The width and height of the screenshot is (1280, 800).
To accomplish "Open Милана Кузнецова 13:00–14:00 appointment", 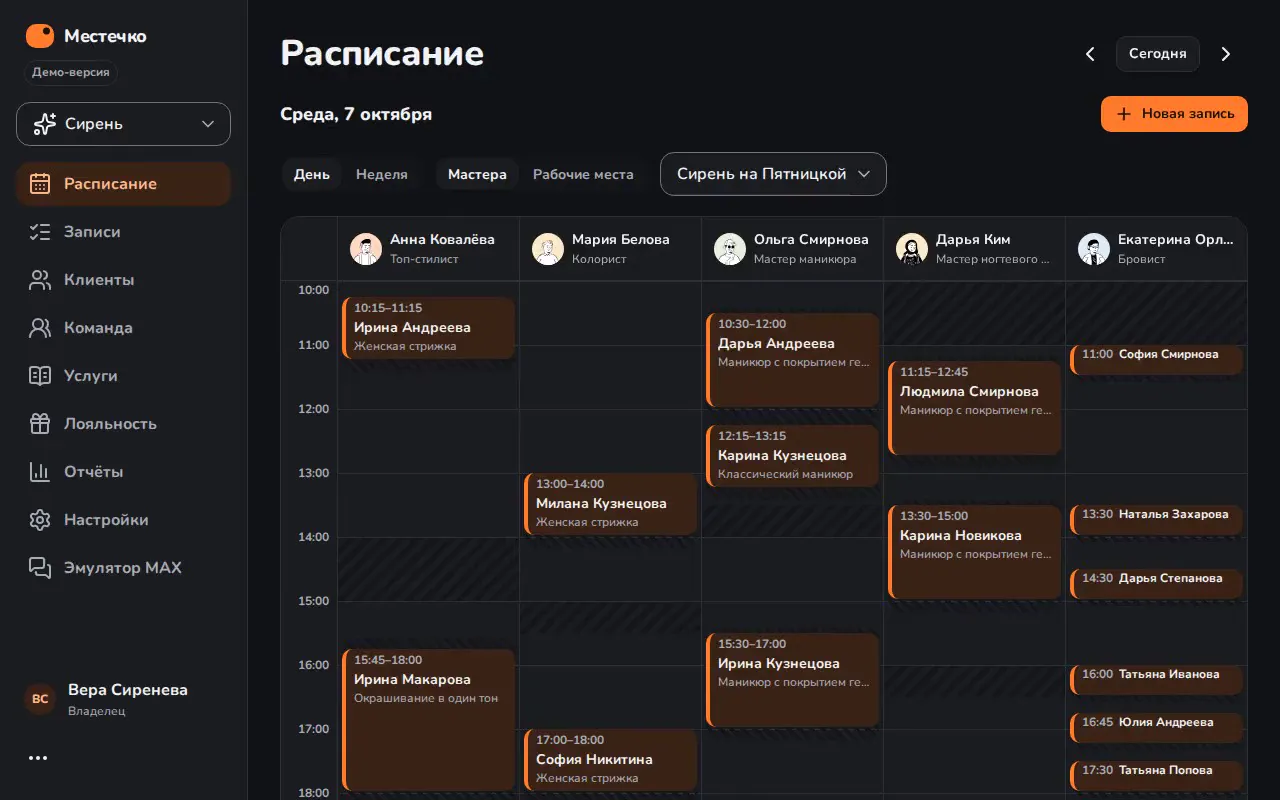I will tap(611, 503).
